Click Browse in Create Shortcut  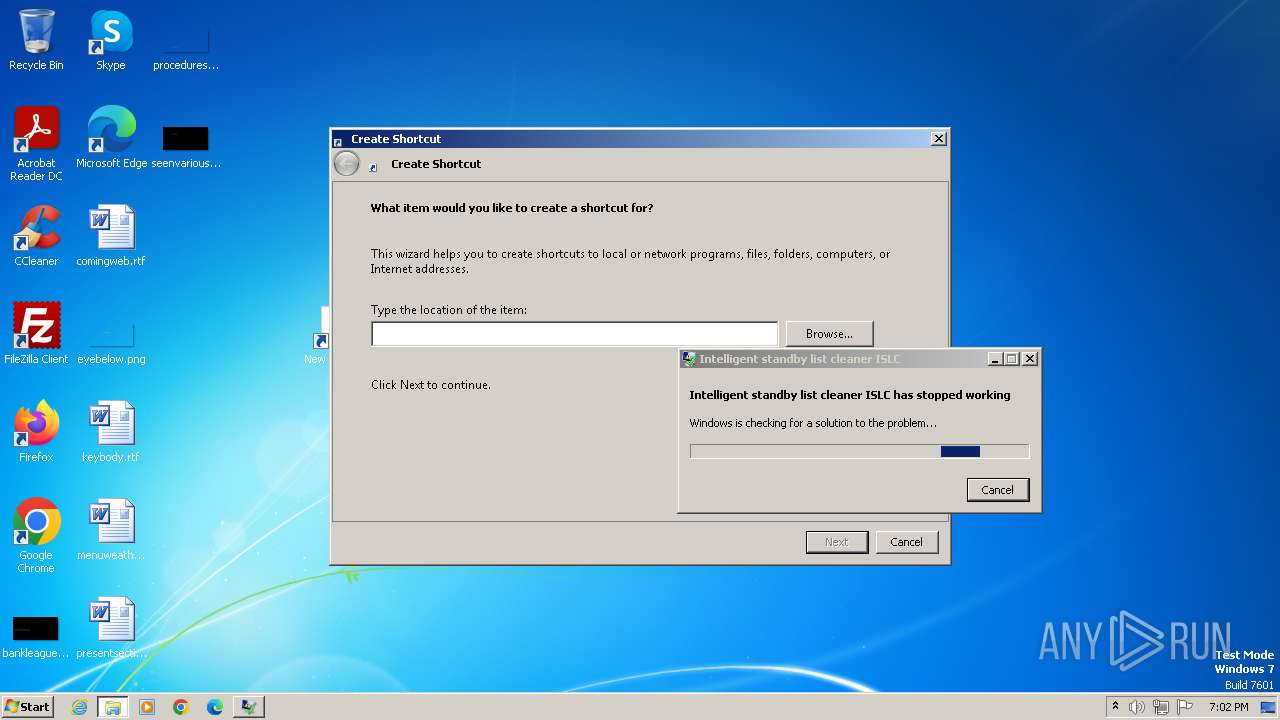[829, 334]
